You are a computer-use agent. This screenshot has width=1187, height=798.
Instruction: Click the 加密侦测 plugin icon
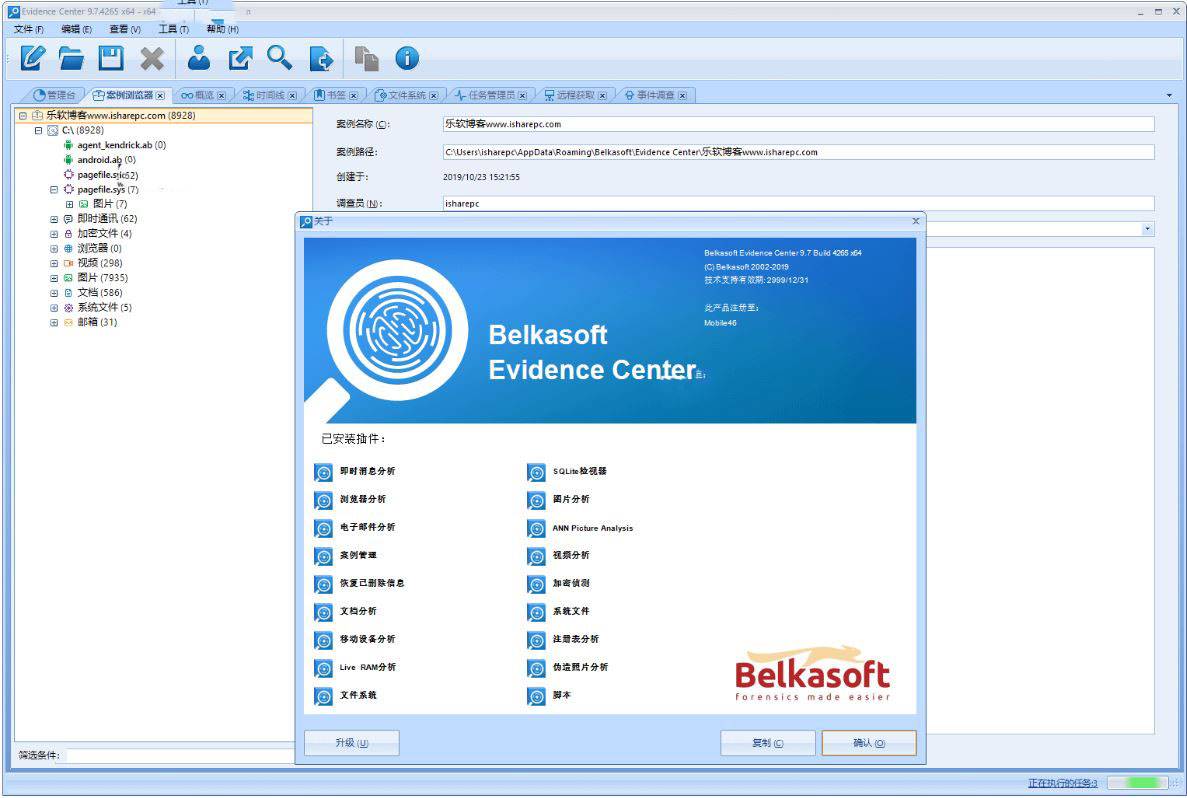click(x=537, y=584)
